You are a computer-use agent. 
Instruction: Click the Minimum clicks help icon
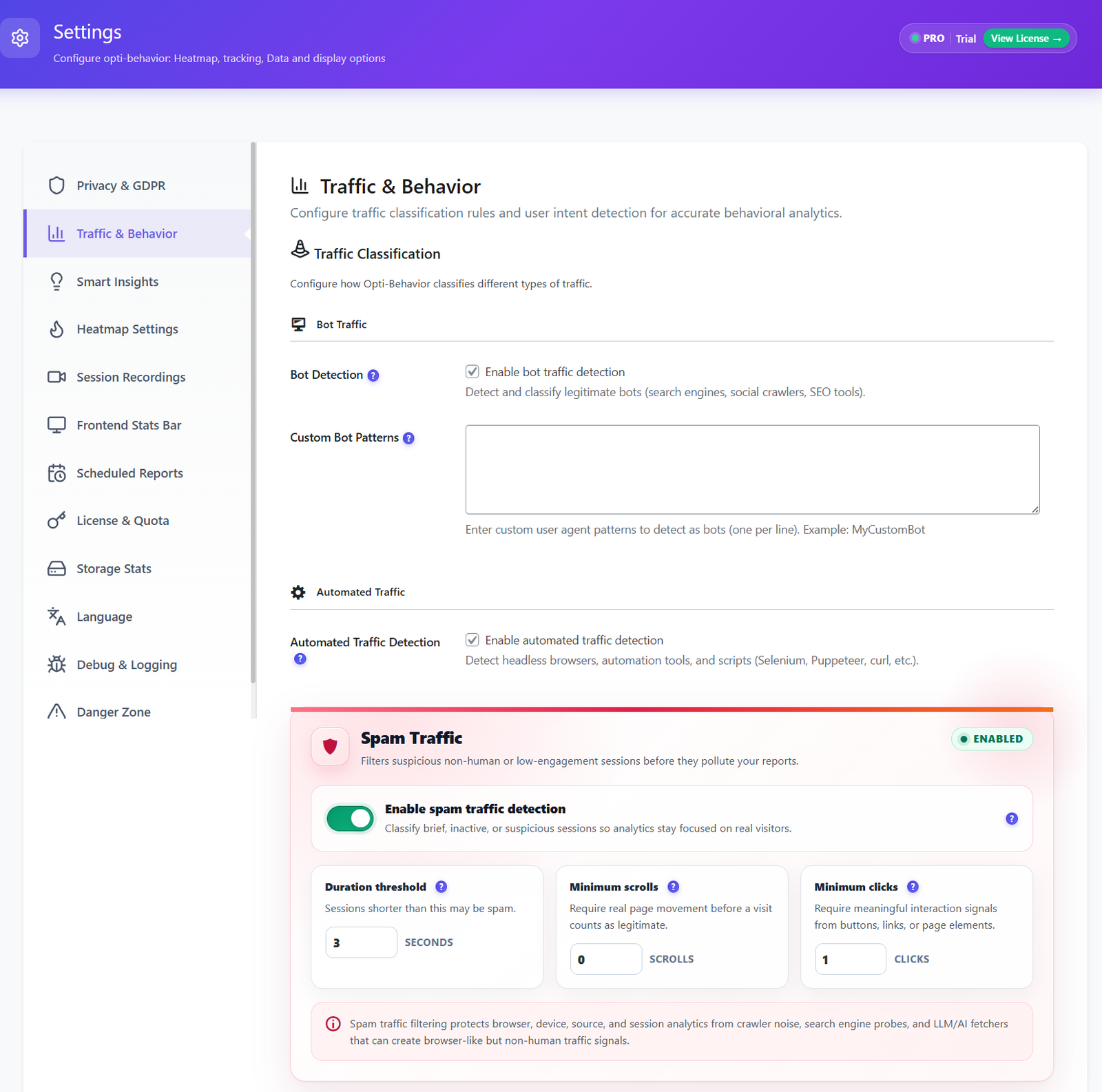click(x=913, y=887)
